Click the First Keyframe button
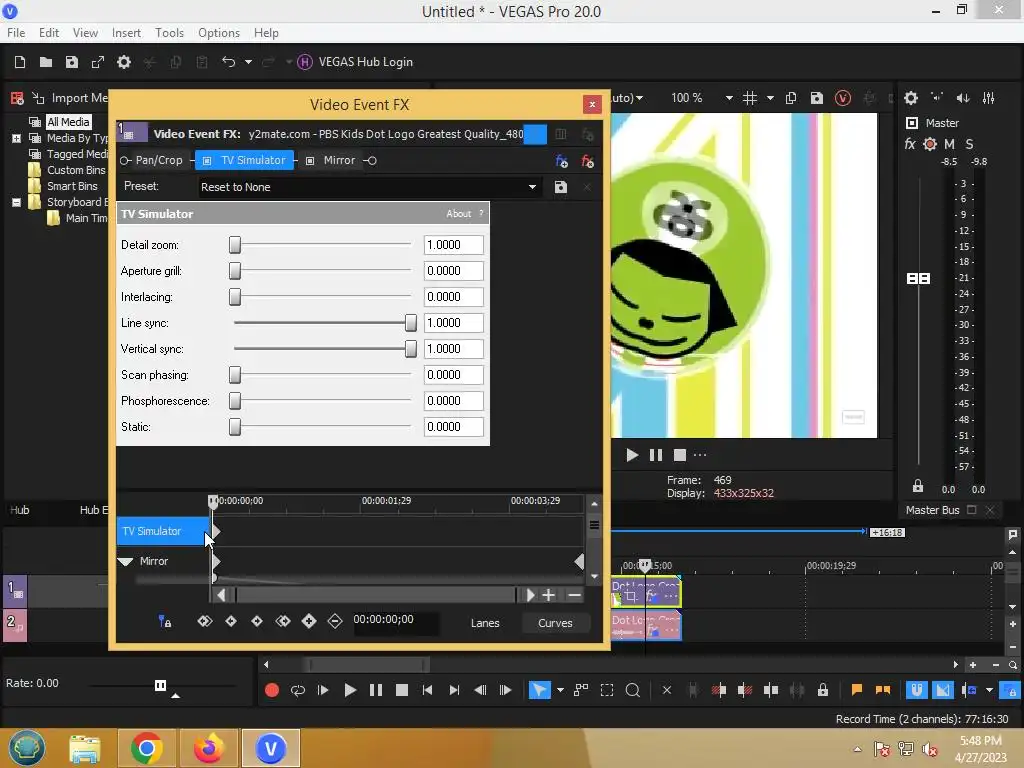Image resolution: width=1024 pixels, height=768 pixels. tap(204, 621)
